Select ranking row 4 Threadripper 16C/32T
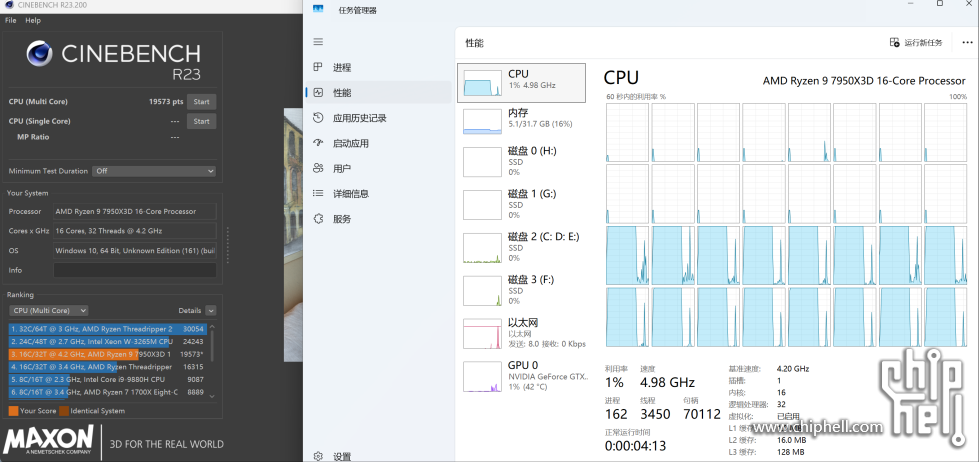This screenshot has width=979, height=462. point(107,367)
